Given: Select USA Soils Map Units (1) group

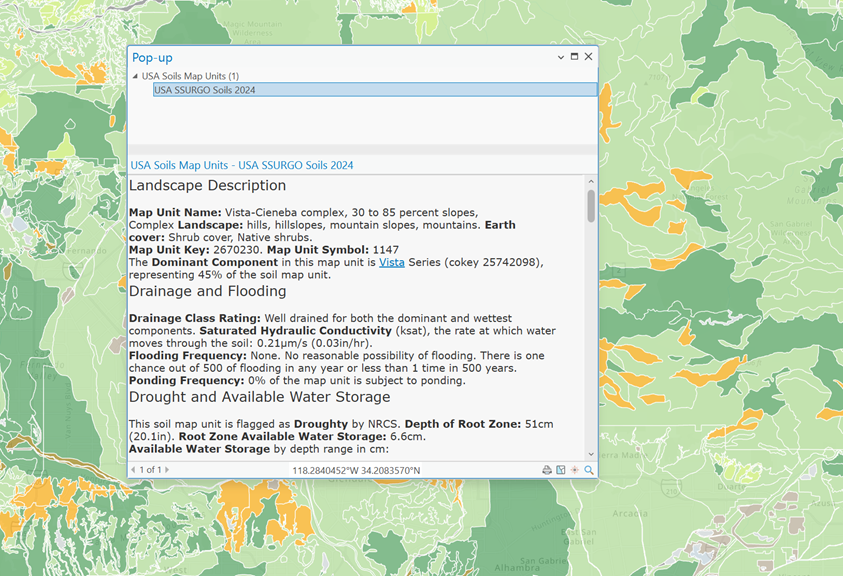Looking at the screenshot, I should click(190, 76).
